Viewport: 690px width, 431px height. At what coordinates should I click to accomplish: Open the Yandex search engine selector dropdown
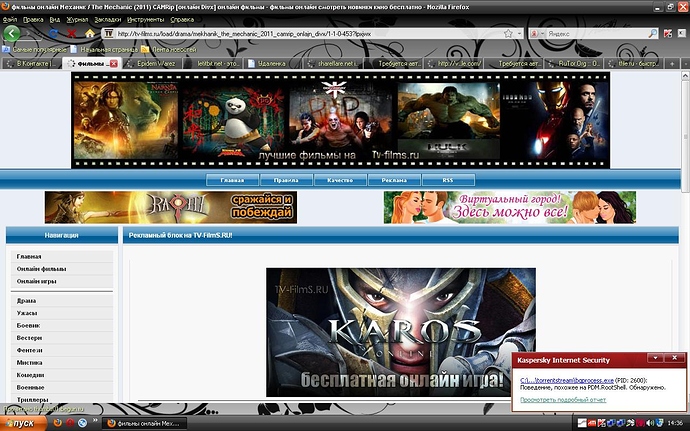pos(537,33)
